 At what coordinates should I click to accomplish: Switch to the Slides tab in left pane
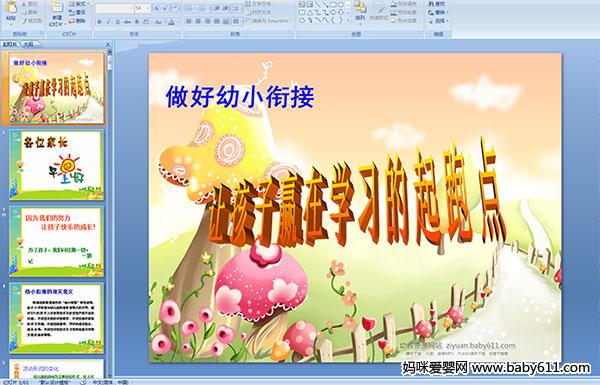point(10,44)
